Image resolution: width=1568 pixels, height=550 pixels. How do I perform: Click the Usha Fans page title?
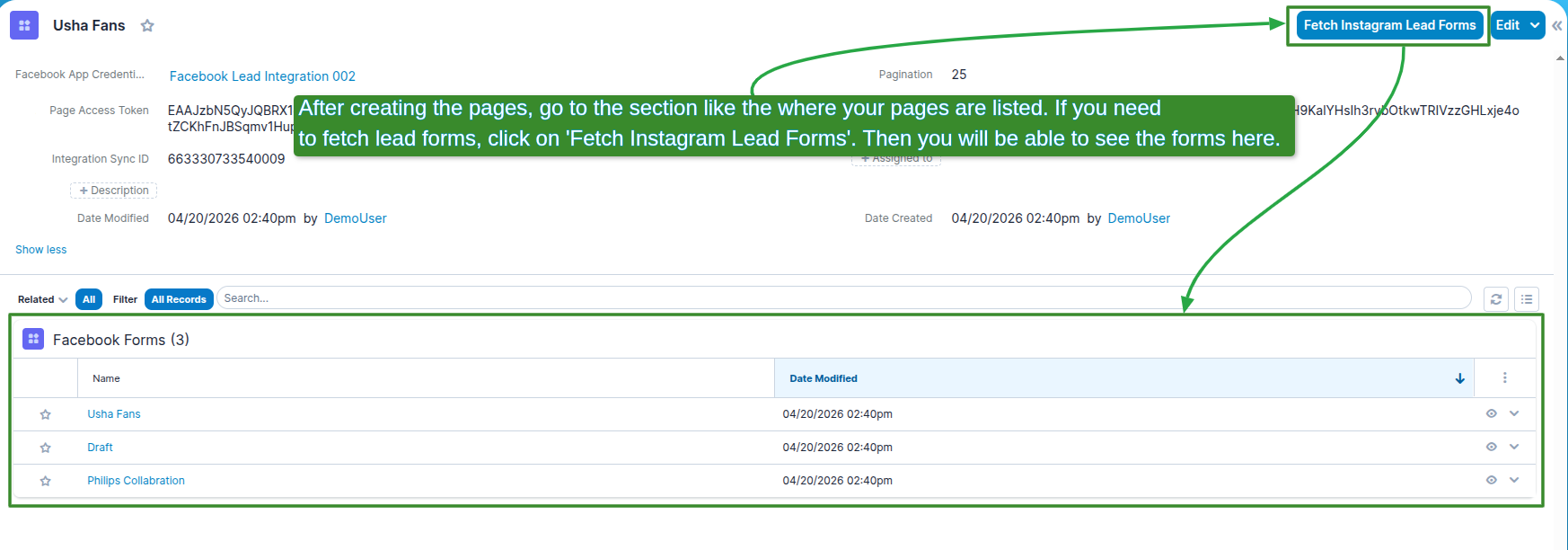(x=89, y=25)
